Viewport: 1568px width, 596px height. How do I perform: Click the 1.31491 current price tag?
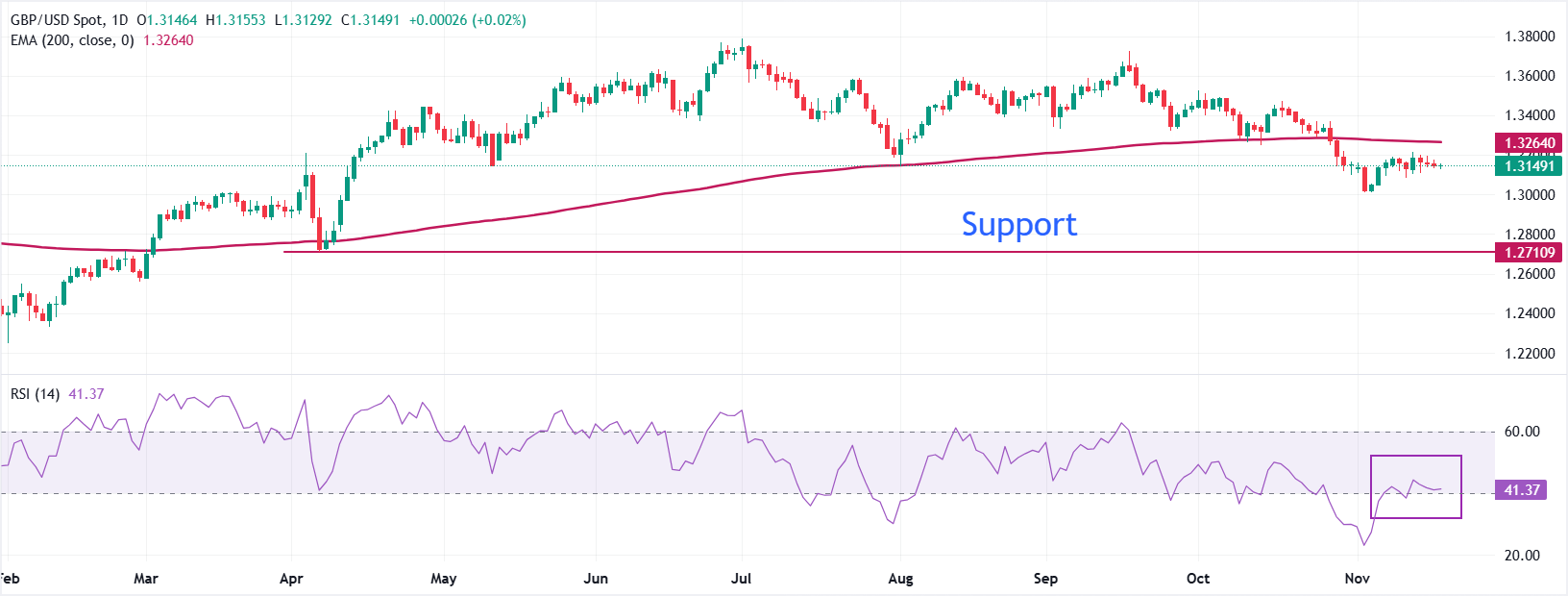point(1529,166)
